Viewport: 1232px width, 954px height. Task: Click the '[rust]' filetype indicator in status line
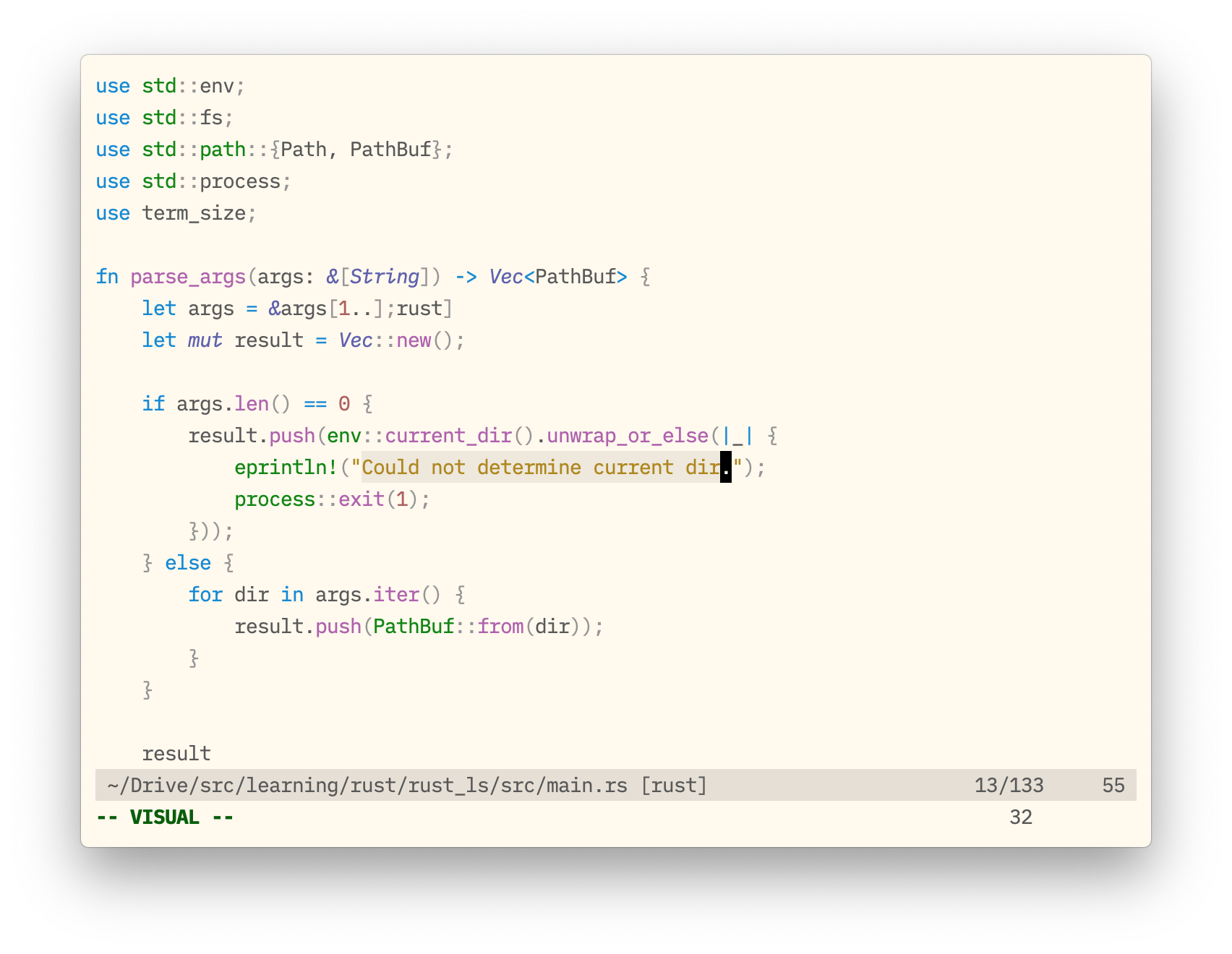coord(674,786)
